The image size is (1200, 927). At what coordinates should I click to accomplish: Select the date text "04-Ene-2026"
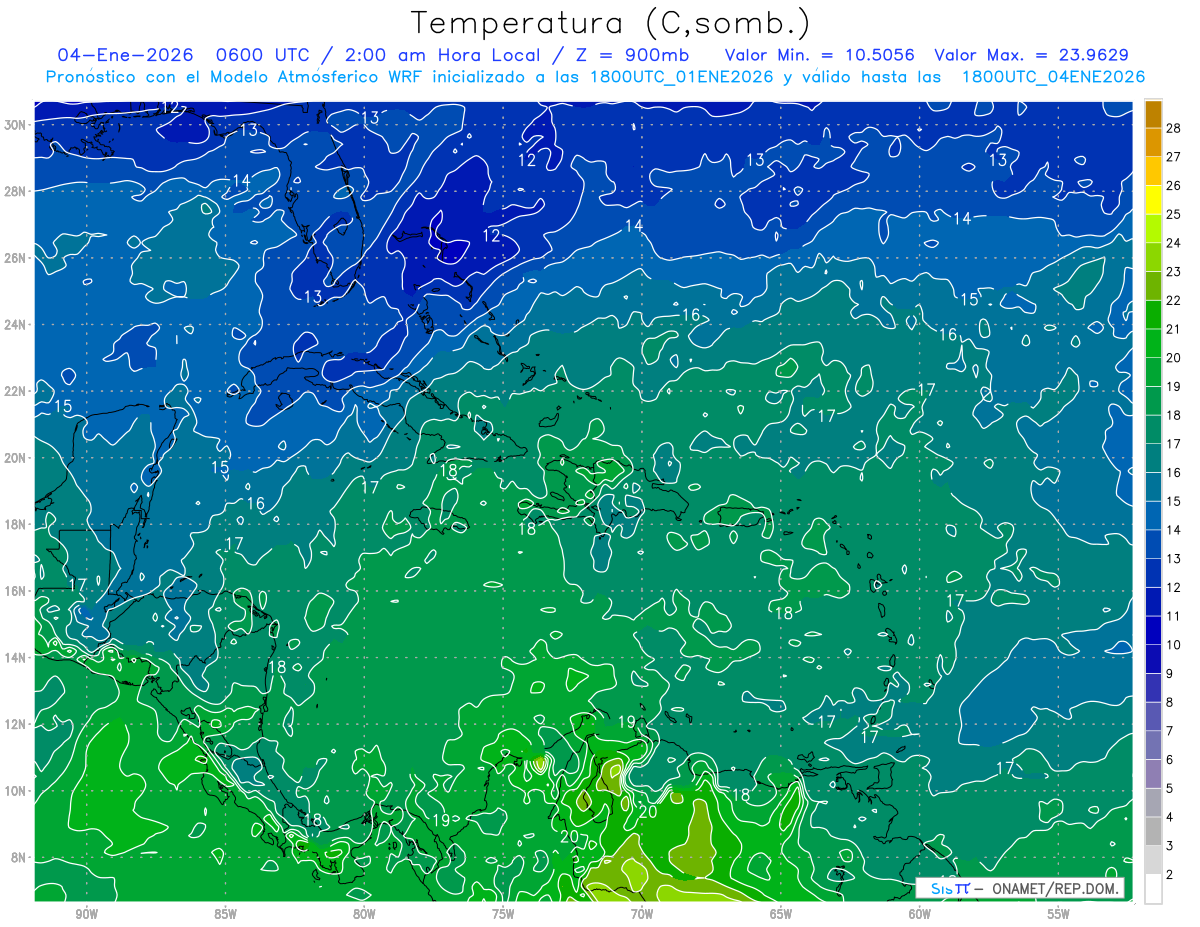point(127,55)
